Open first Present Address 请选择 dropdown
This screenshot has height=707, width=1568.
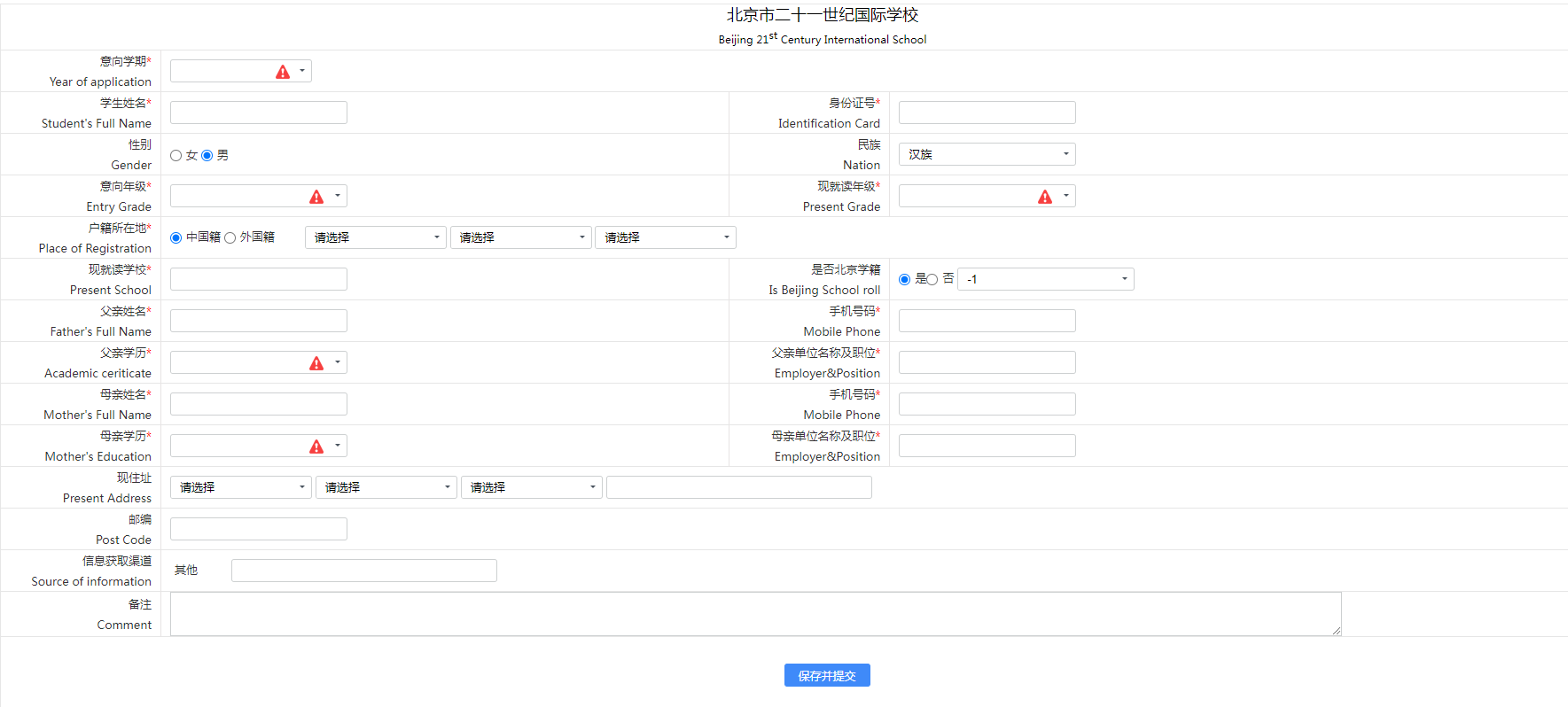coord(240,487)
